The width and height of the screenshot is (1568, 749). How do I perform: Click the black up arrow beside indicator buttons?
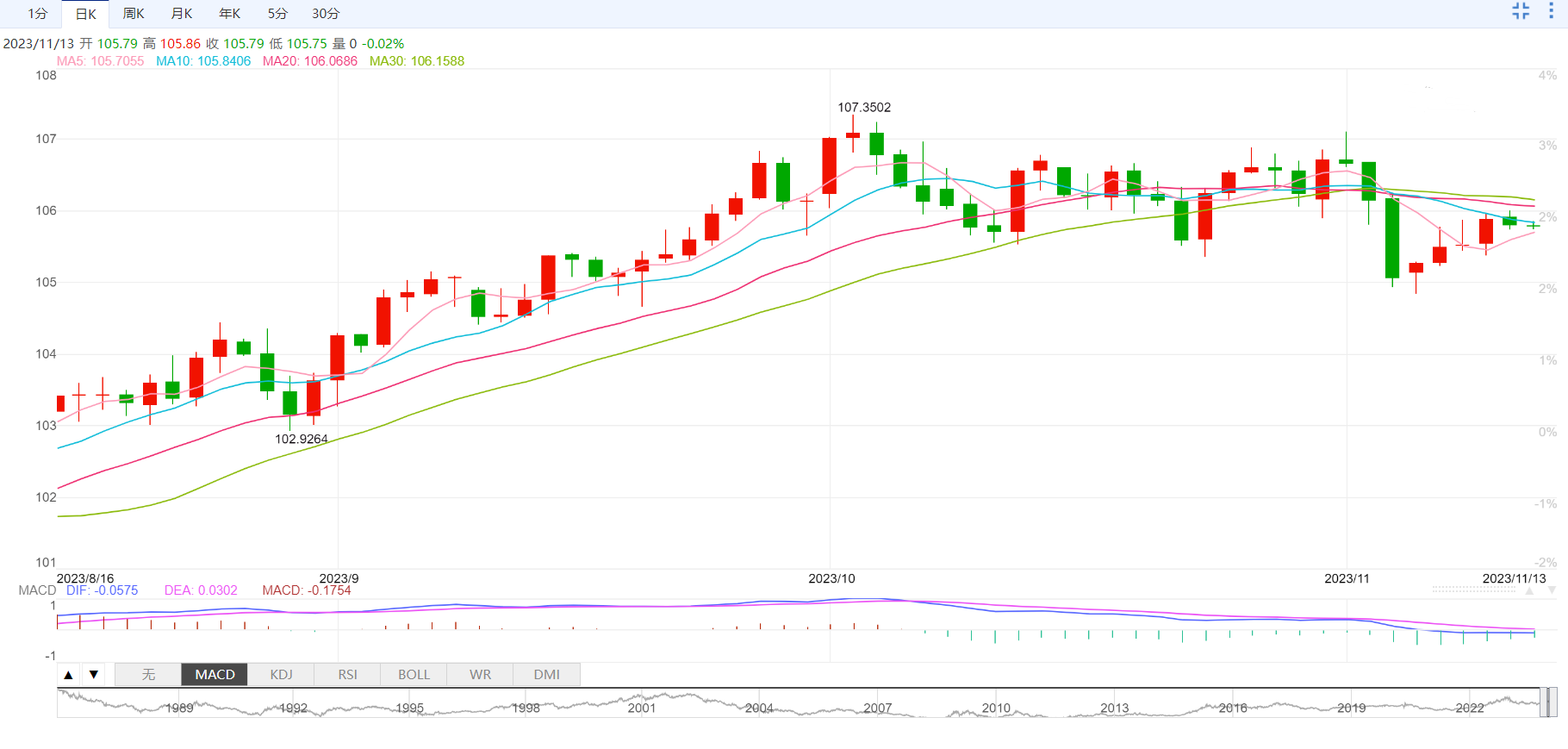tap(69, 675)
